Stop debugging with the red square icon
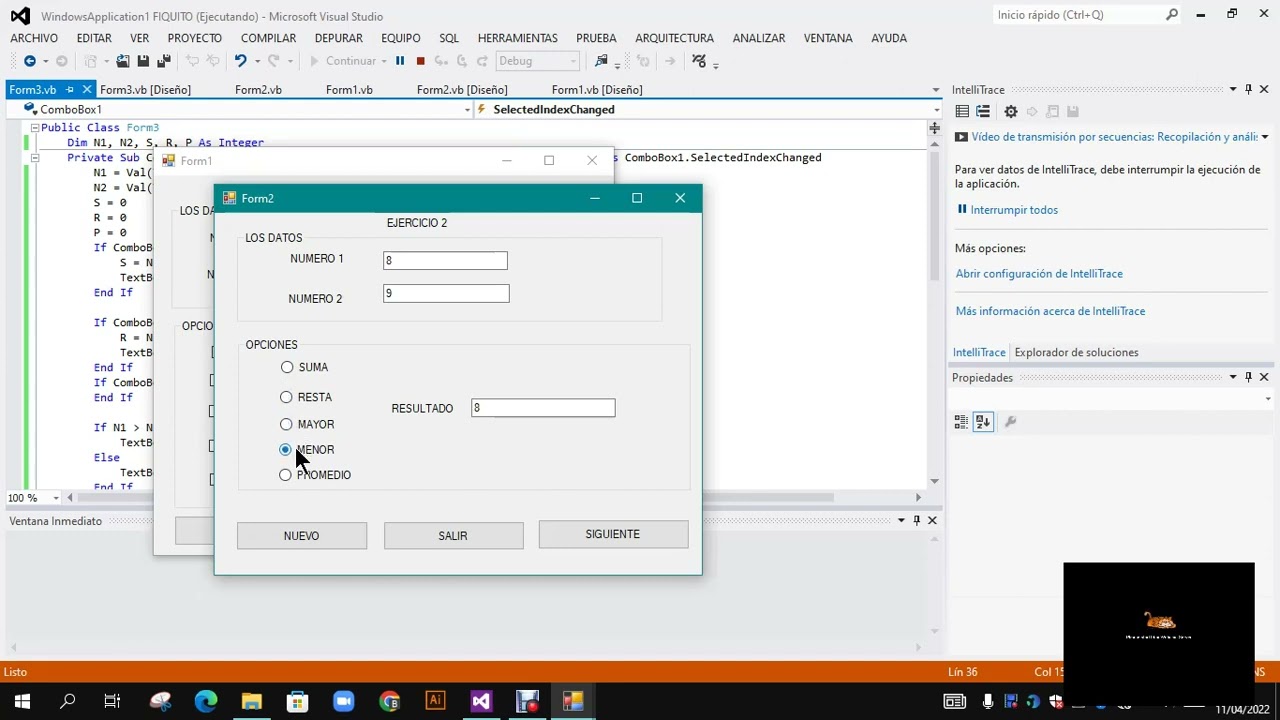The width and height of the screenshot is (1280, 720). pyautogui.click(x=420, y=61)
